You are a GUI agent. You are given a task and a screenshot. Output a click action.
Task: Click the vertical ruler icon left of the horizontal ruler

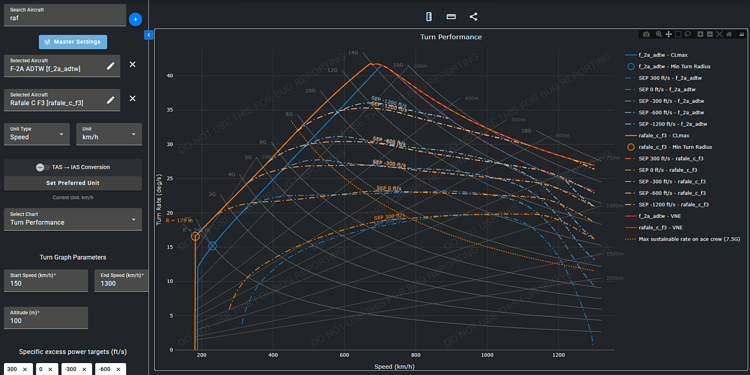pyautogui.click(x=429, y=17)
